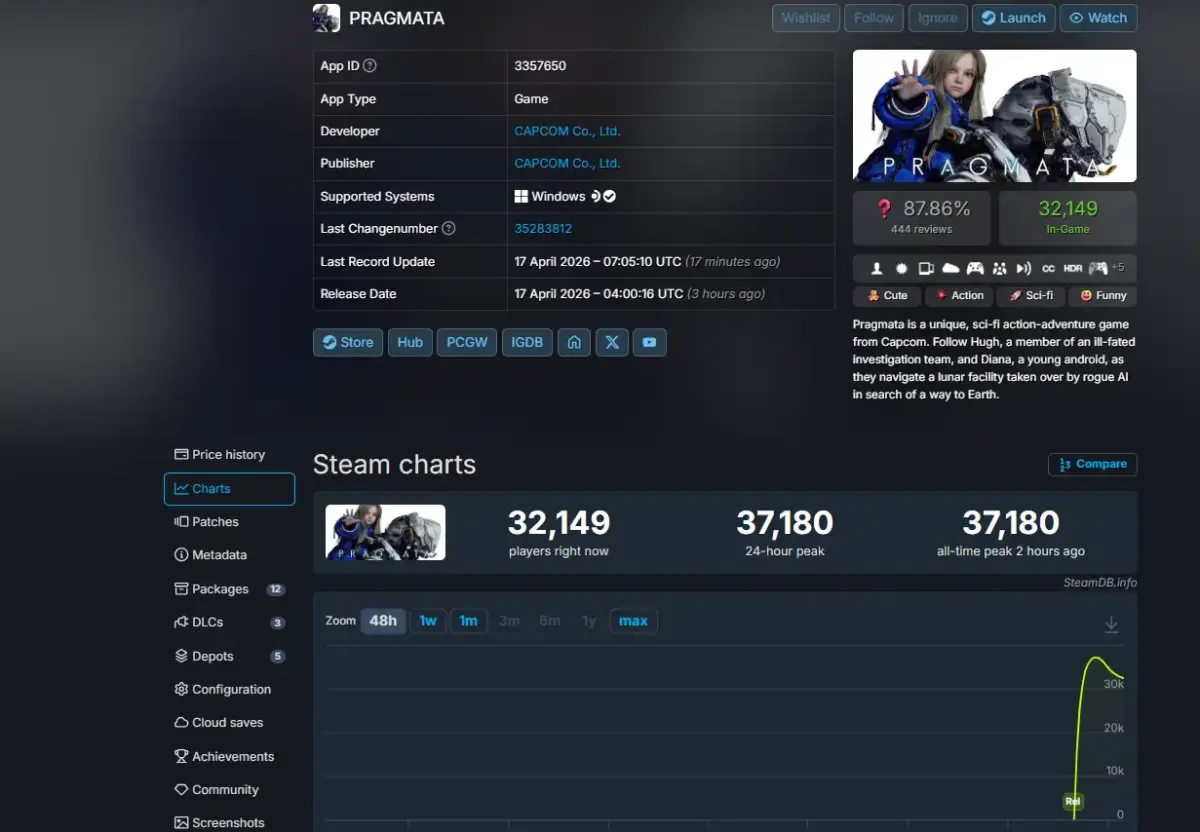Click the surround sound speaker feature icon
The image size is (1200, 832).
coord(1023,268)
